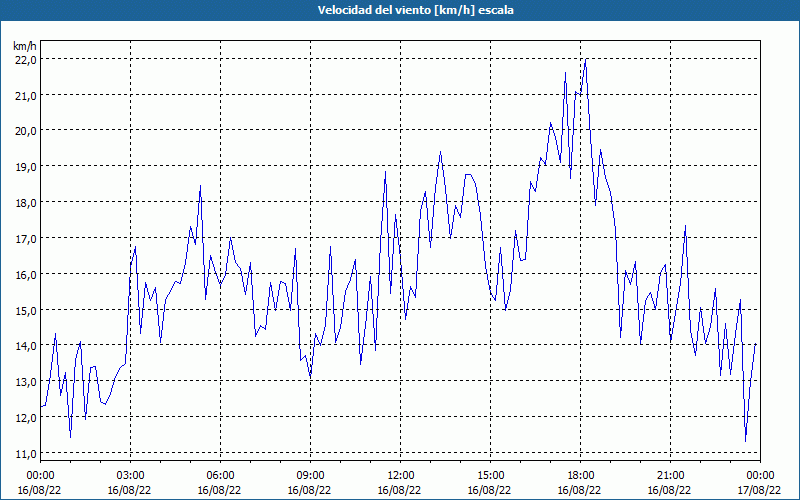Viewport: 800px width, 500px height.
Task: Pick the 16/08/22 date under 12:00
Action: (400, 490)
